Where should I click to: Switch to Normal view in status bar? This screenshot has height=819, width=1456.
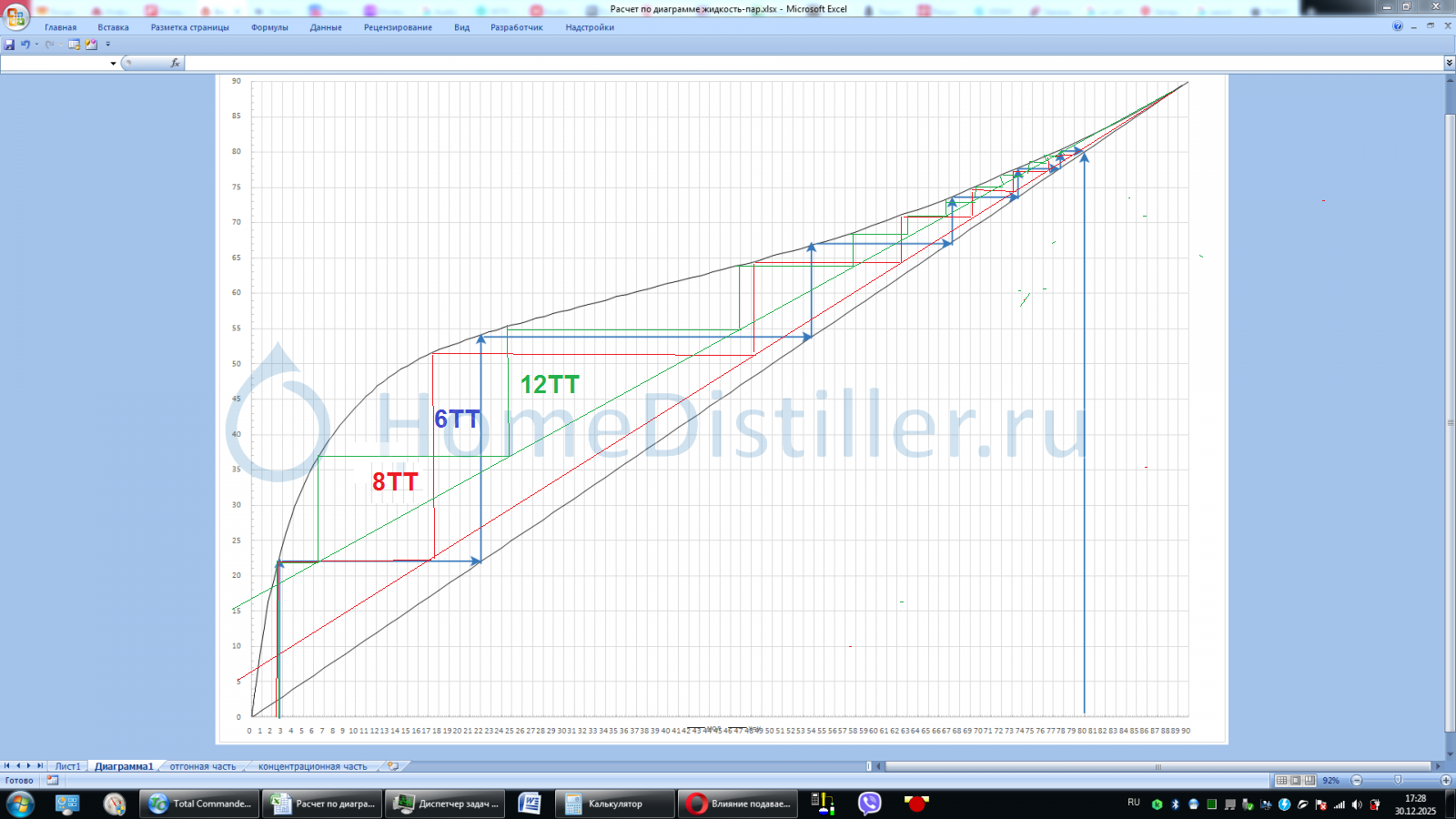coord(1281,780)
